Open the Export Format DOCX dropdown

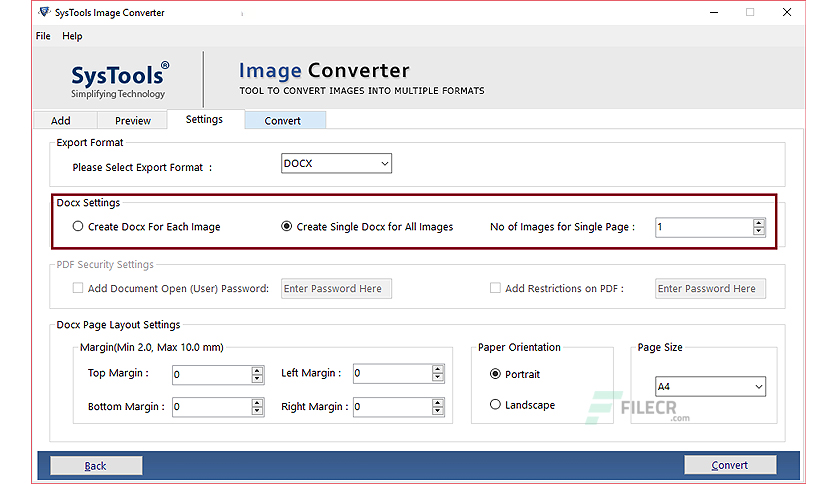[x=336, y=163]
